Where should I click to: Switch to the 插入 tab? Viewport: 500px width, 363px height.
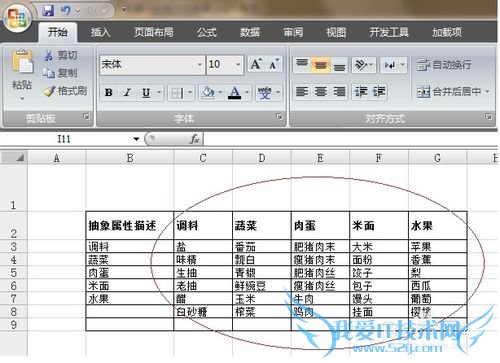(100, 32)
